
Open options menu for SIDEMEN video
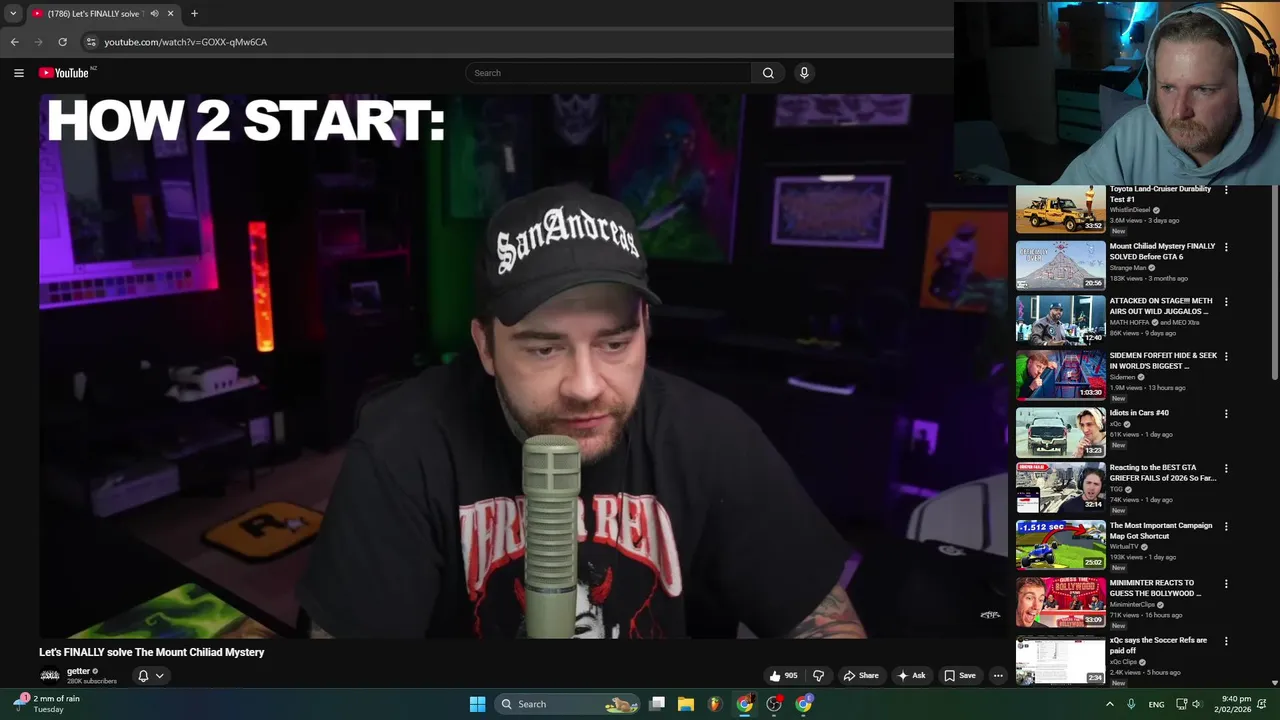[1226, 357]
